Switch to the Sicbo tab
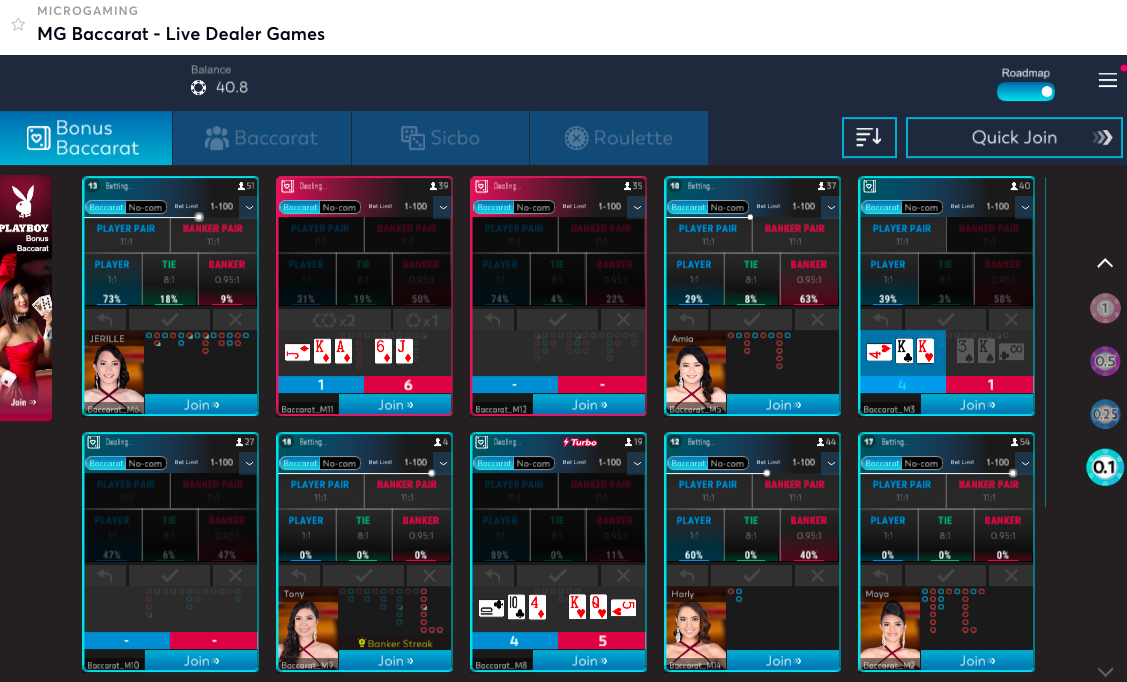1127x682 pixels. pyautogui.click(x=440, y=138)
